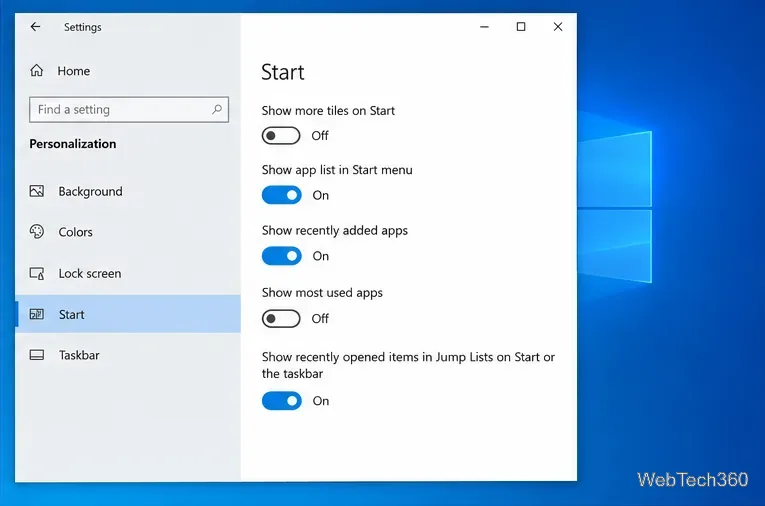Image resolution: width=765 pixels, height=506 pixels.
Task: Click the 'Show app list in Start menu' label
Action: tap(337, 170)
